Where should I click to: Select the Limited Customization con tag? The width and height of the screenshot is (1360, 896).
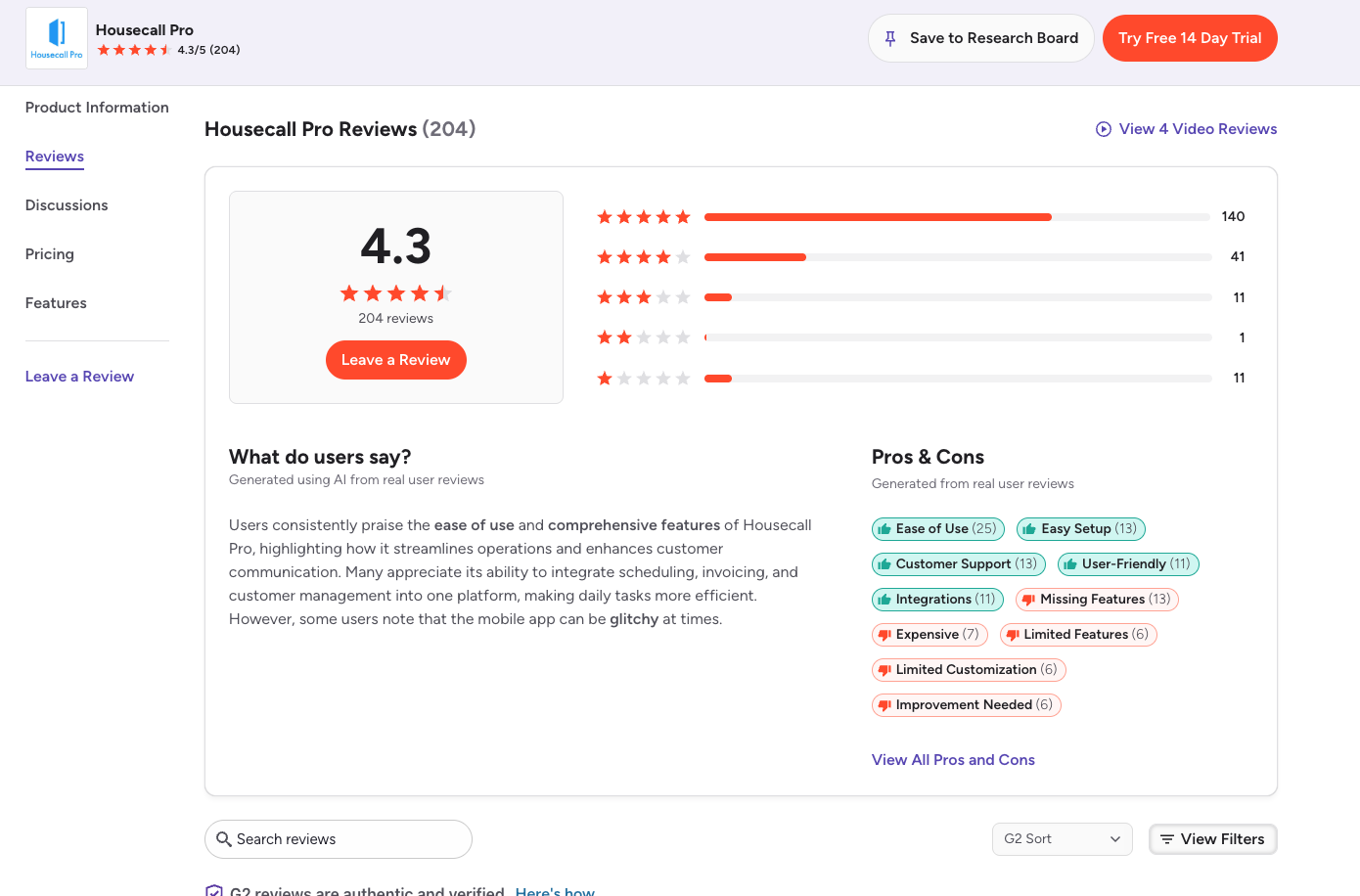(x=969, y=670)
